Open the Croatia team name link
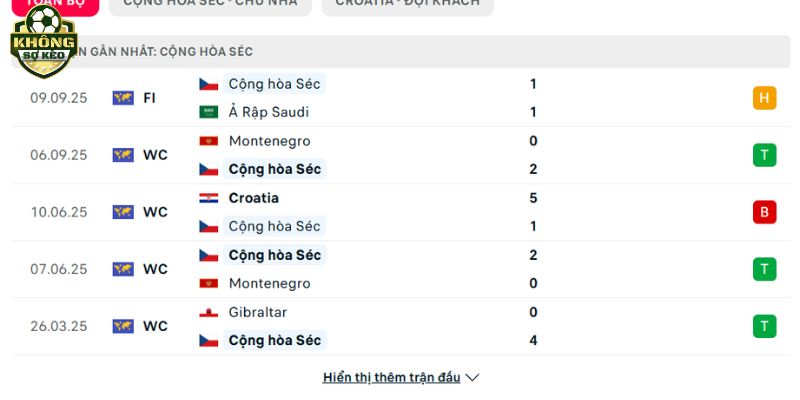Image resolution: width=800 pixels, height=400 pixels. coord(253,198)
